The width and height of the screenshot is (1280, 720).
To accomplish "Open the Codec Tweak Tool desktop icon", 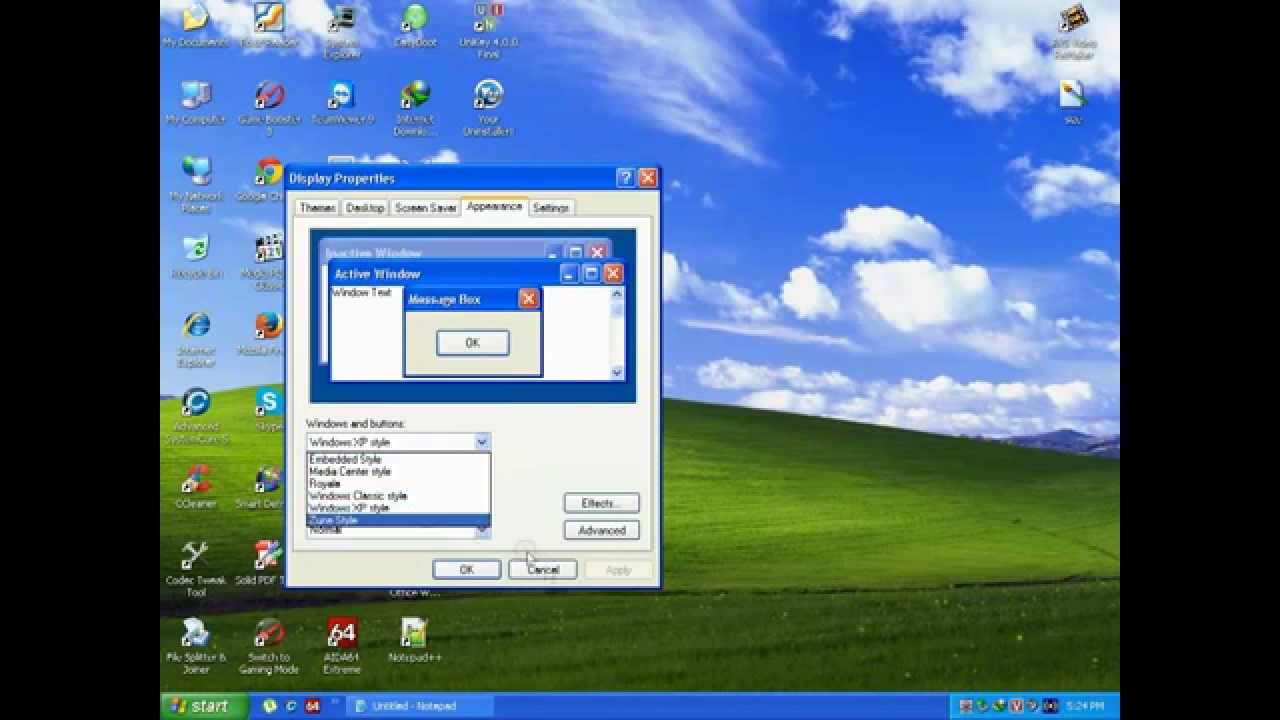I will pos(196,569).
